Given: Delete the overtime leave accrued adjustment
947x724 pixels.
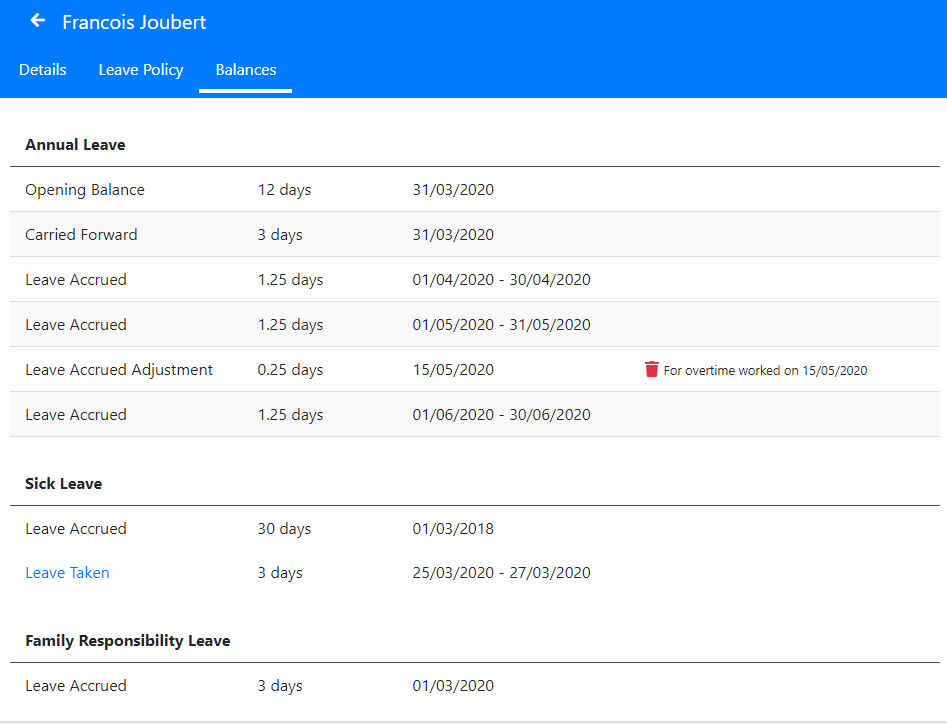Looking at the screenshot, I should (652, 370).
